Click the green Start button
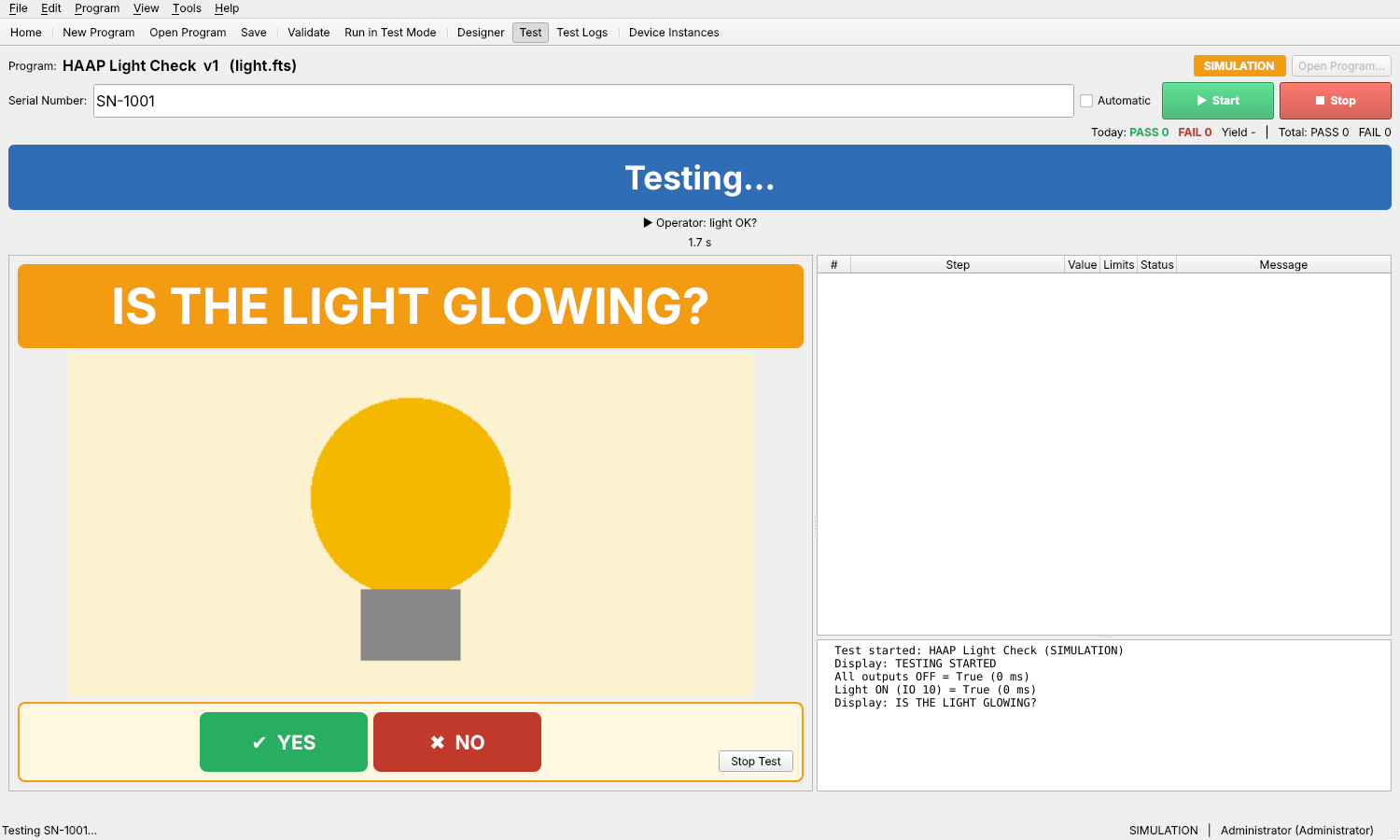 [x=1218, y=101]
